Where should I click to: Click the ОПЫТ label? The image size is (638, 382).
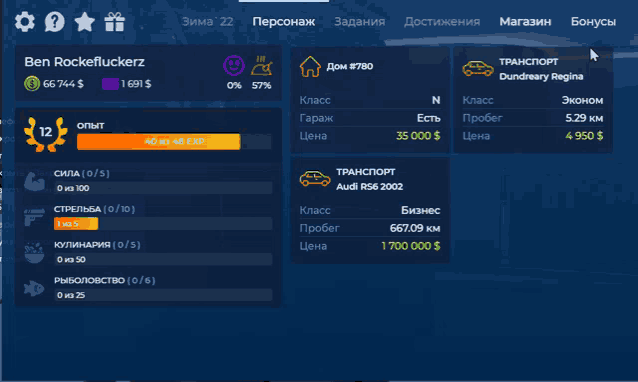[91, 126]
